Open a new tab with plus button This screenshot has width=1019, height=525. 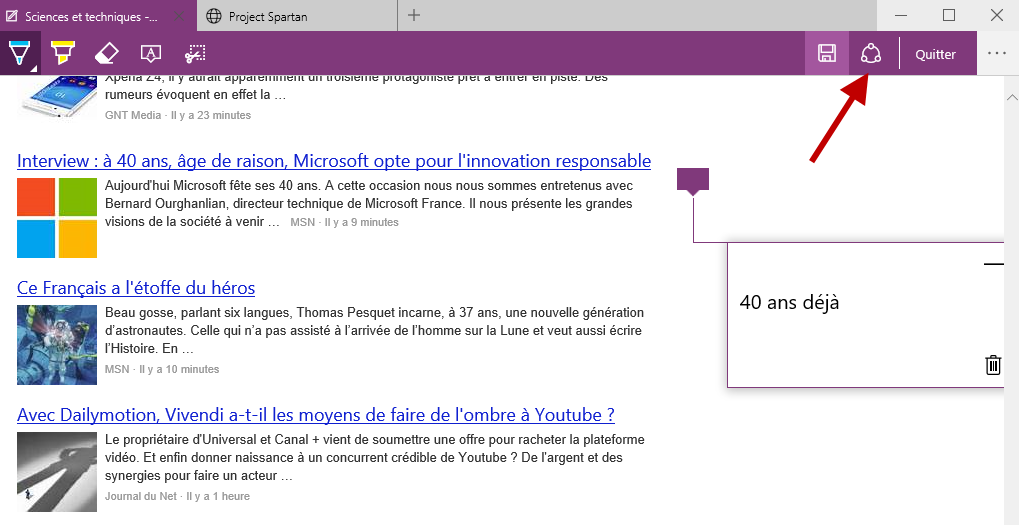pos(414,15)
